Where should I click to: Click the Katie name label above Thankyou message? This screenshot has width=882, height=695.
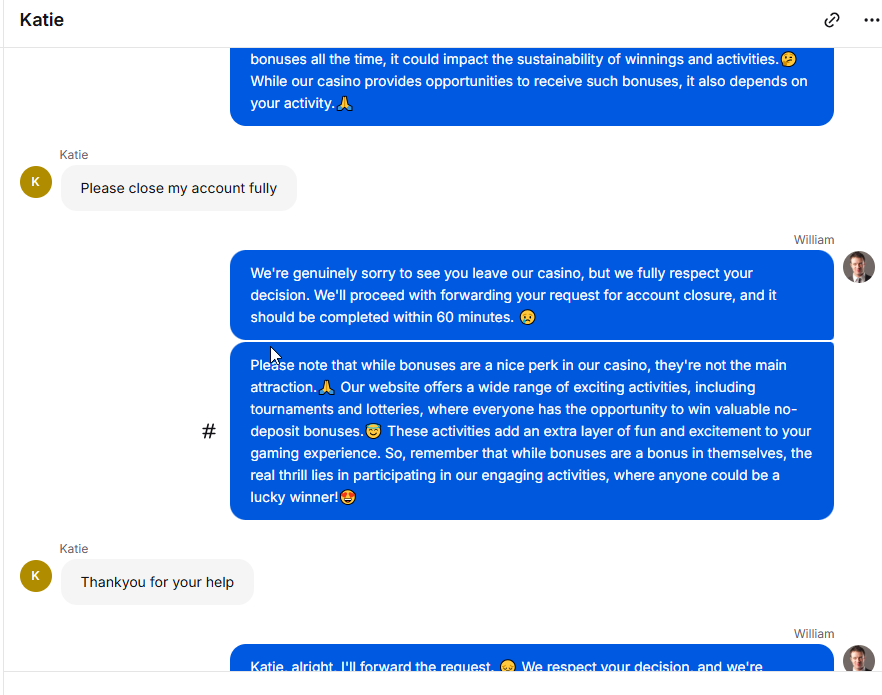point(74,549)
